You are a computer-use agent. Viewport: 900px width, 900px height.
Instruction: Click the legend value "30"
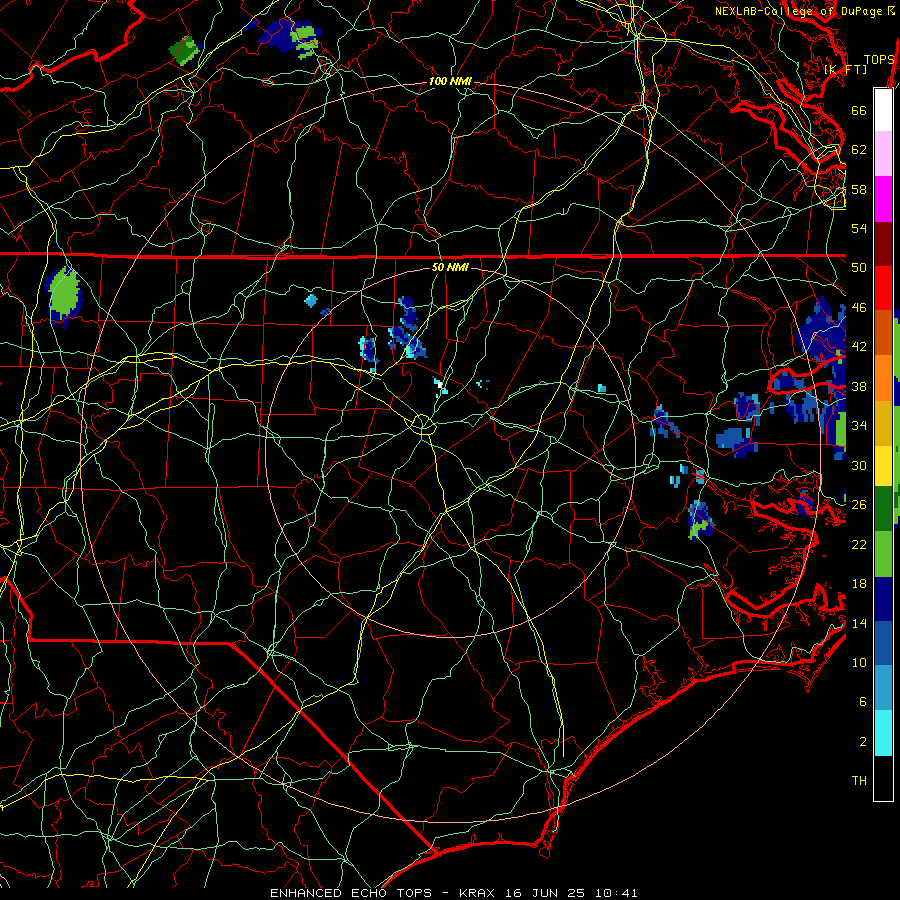coord(859,465)
